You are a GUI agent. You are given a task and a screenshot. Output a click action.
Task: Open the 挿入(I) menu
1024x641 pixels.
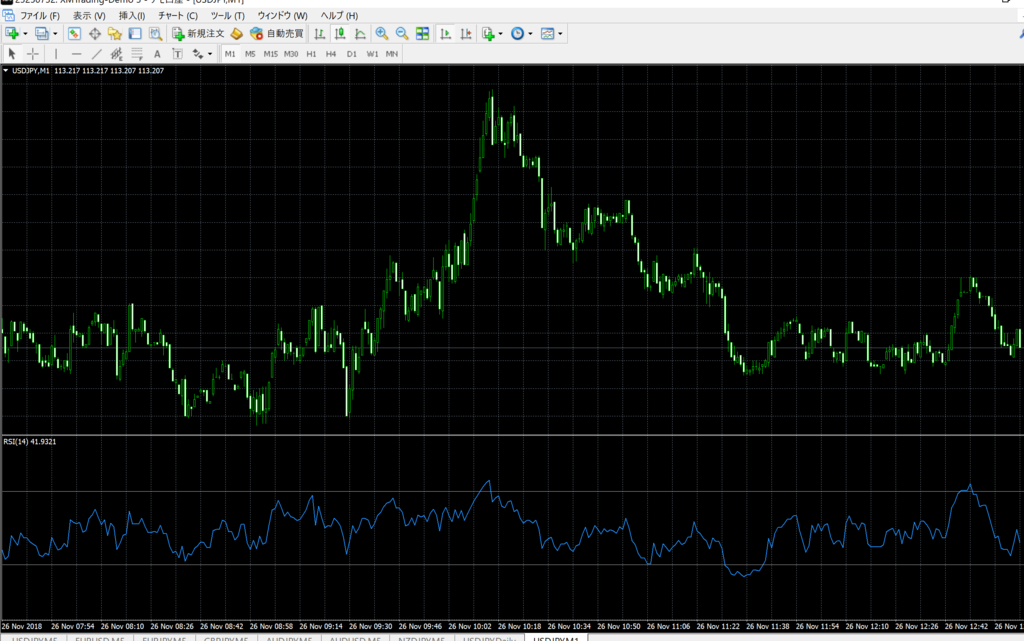pos(132,16)
